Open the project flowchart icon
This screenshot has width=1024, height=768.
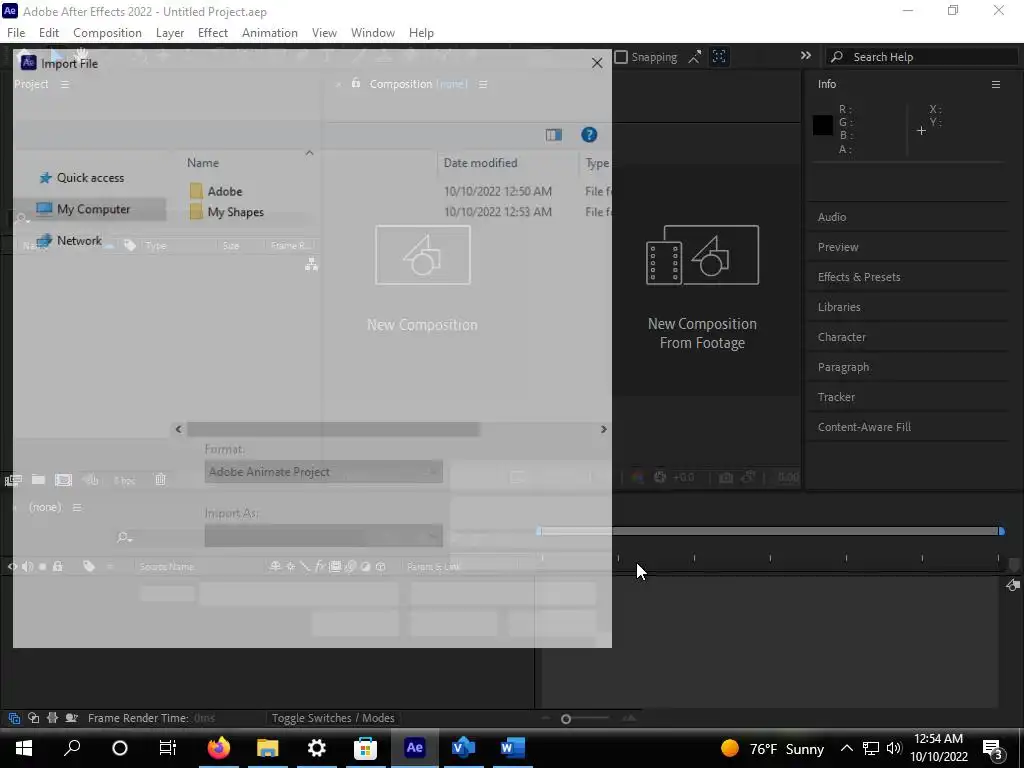(312, 264)
